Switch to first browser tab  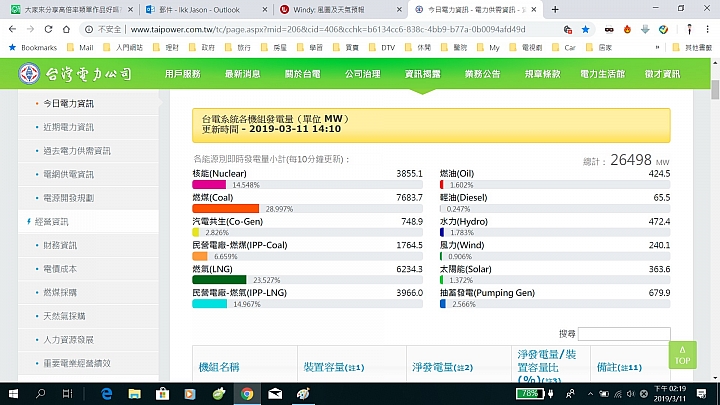71,10
